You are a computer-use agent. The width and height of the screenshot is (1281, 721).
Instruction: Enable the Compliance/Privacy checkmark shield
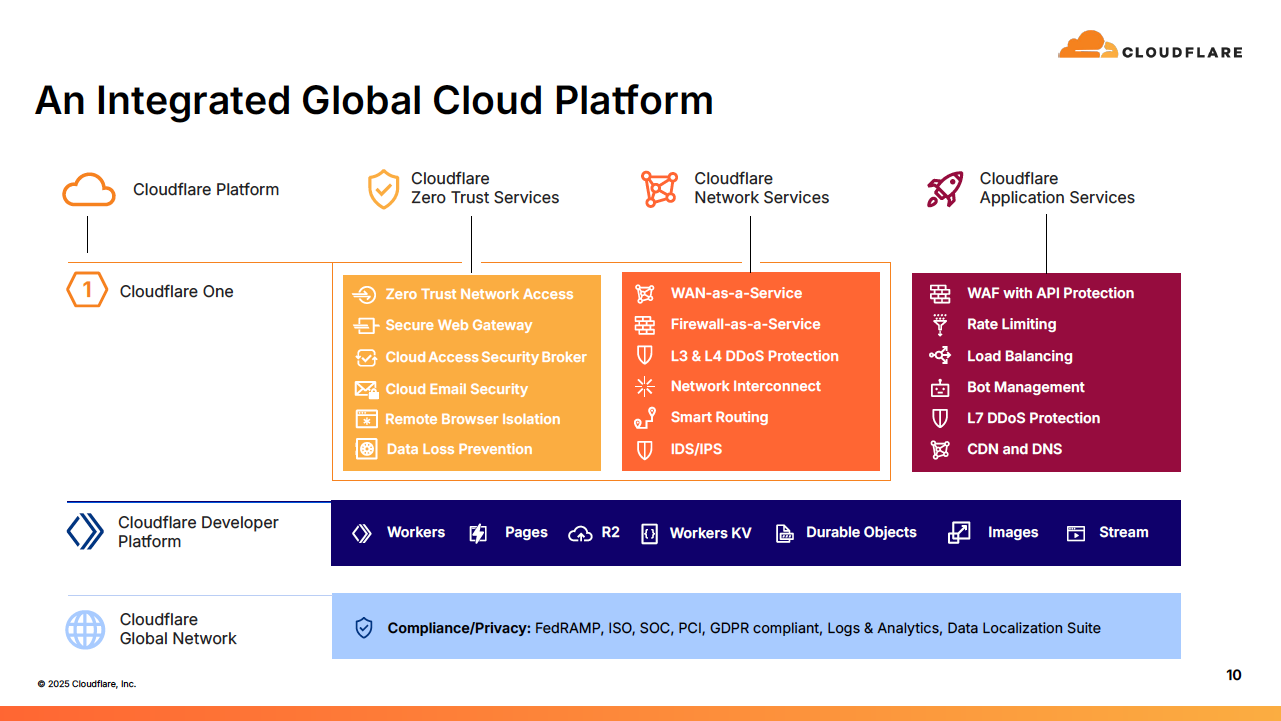(362, 627)
